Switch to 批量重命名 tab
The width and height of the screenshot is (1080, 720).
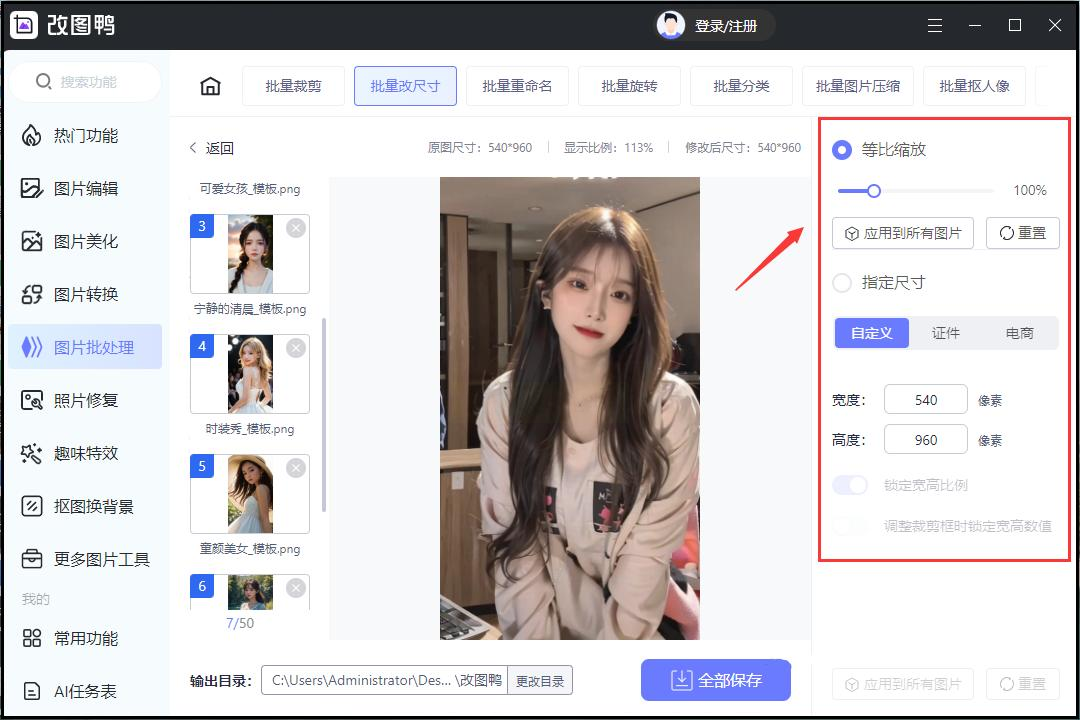517,86
